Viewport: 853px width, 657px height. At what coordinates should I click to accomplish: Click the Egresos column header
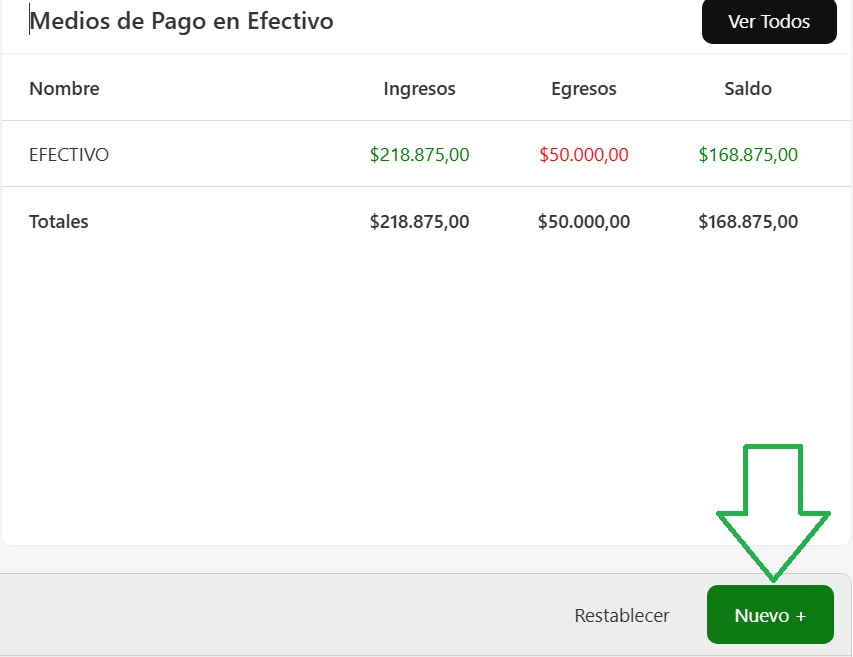click(583, 89)
